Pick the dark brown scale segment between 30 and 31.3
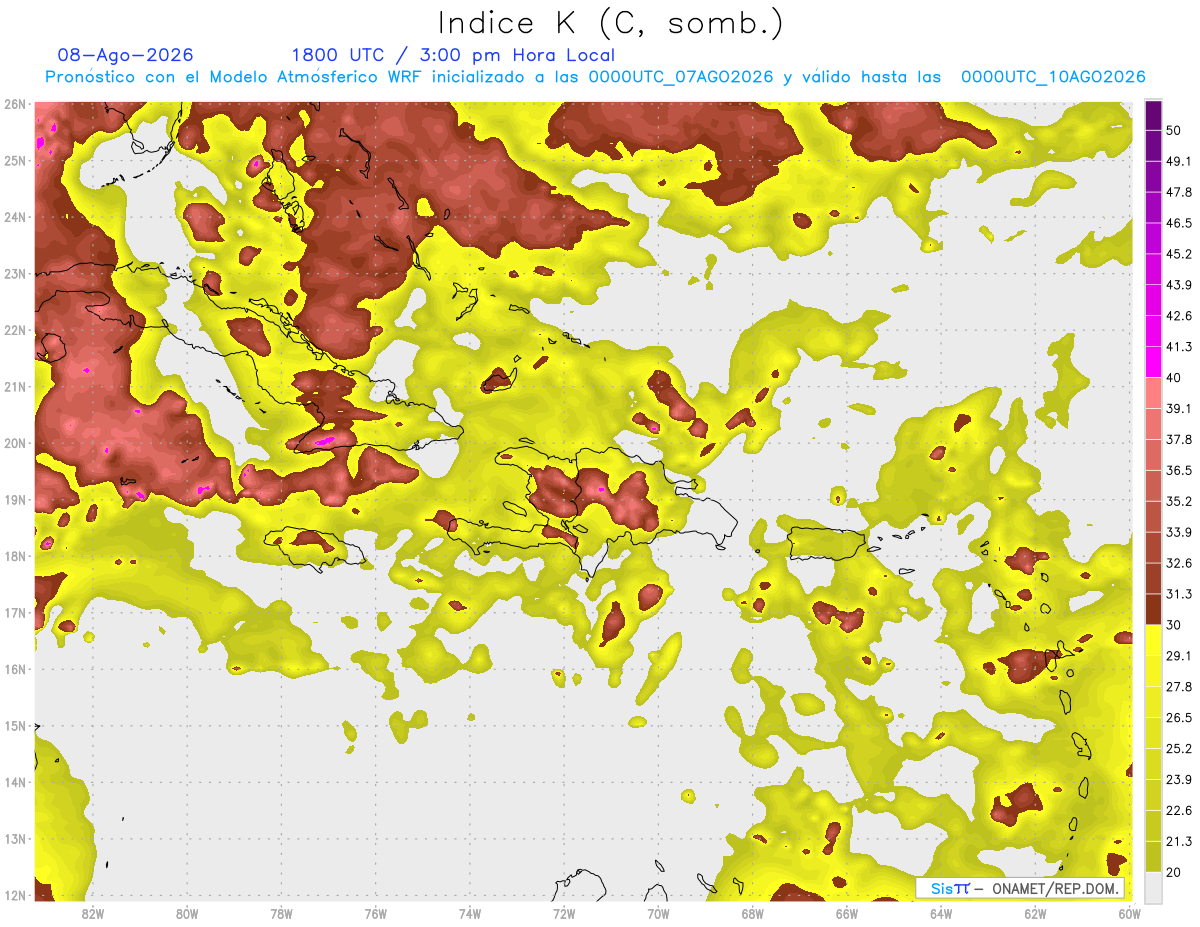This screenshot has height=927, width=1200. (1153, 609)
